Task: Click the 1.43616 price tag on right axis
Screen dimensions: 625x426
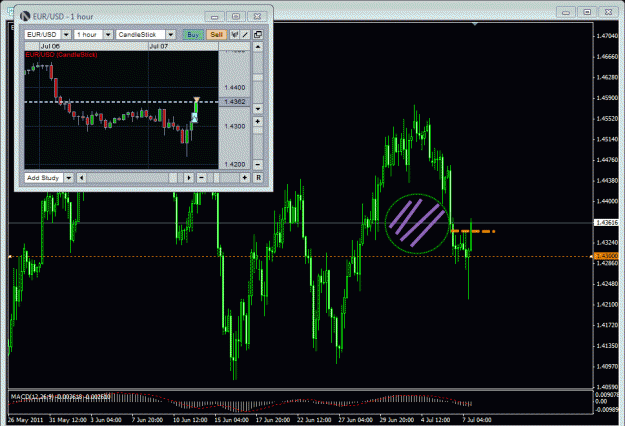Action: point(606,222)
